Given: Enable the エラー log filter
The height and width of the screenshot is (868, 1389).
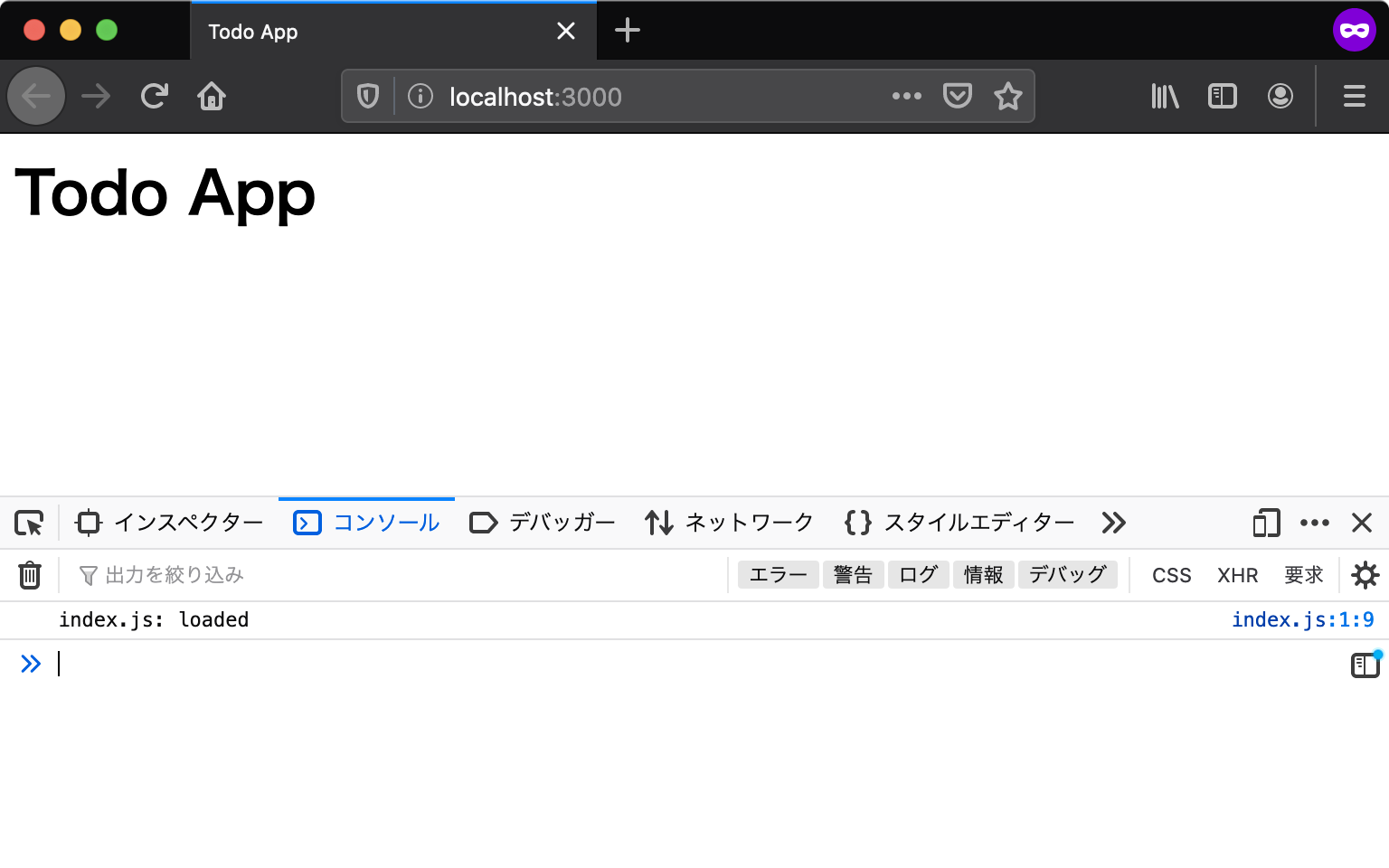Looking at the screenshot, I should click(x=778, y=574).
